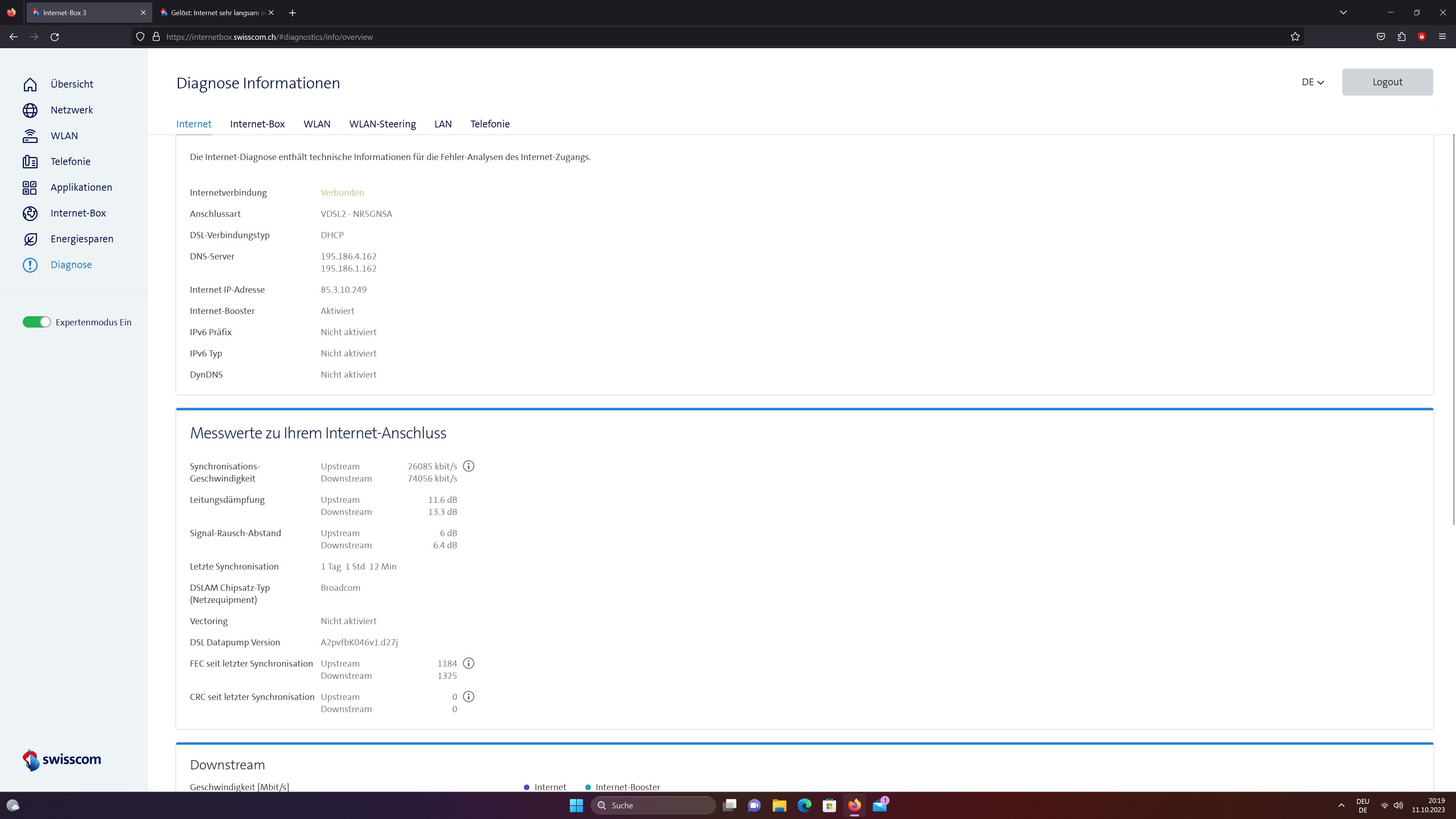
Task: Click info icon next to synchronisation speed
Action: pos(469,466)
